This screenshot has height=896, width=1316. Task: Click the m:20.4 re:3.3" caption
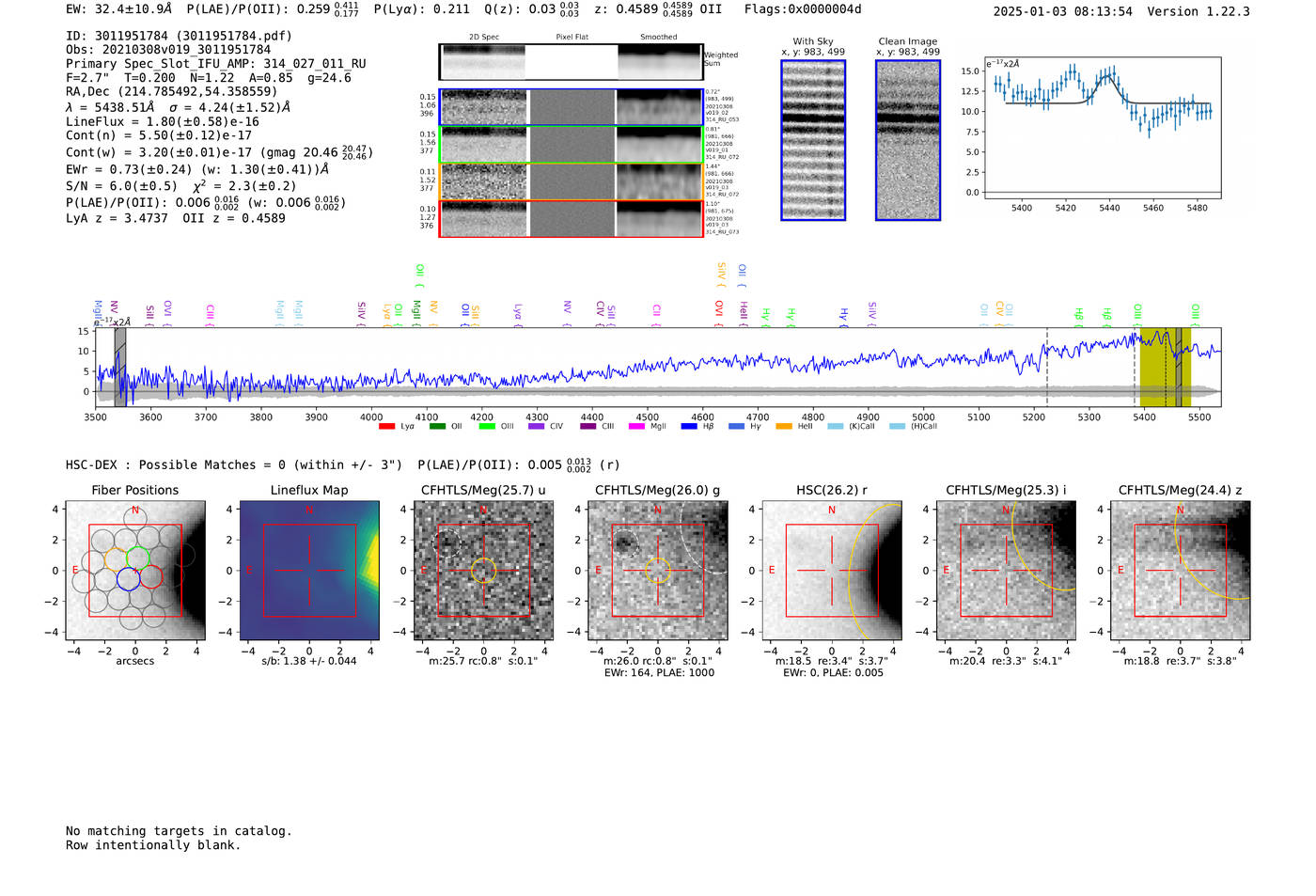1006,661
